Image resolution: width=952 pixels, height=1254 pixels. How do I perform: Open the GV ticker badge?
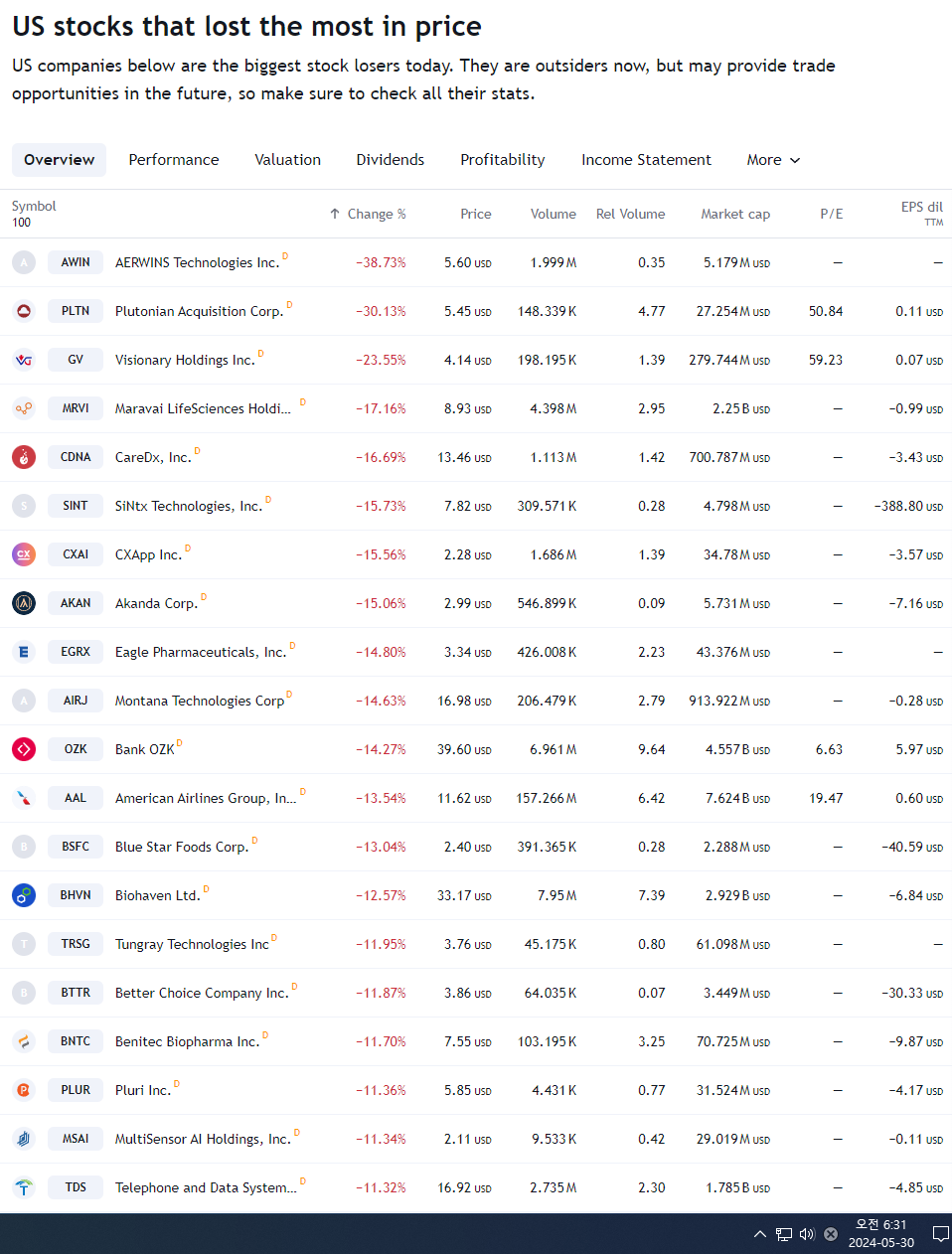[x=76, y=360]
